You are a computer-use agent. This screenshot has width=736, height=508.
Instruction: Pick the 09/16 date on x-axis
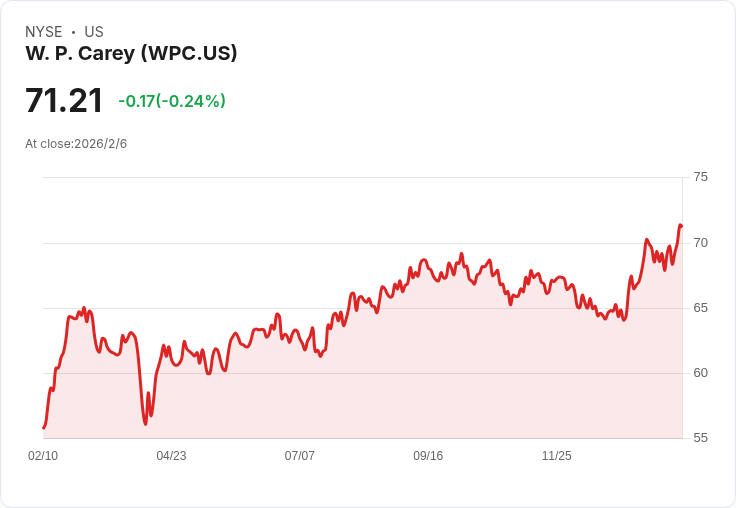click(428, 456)
